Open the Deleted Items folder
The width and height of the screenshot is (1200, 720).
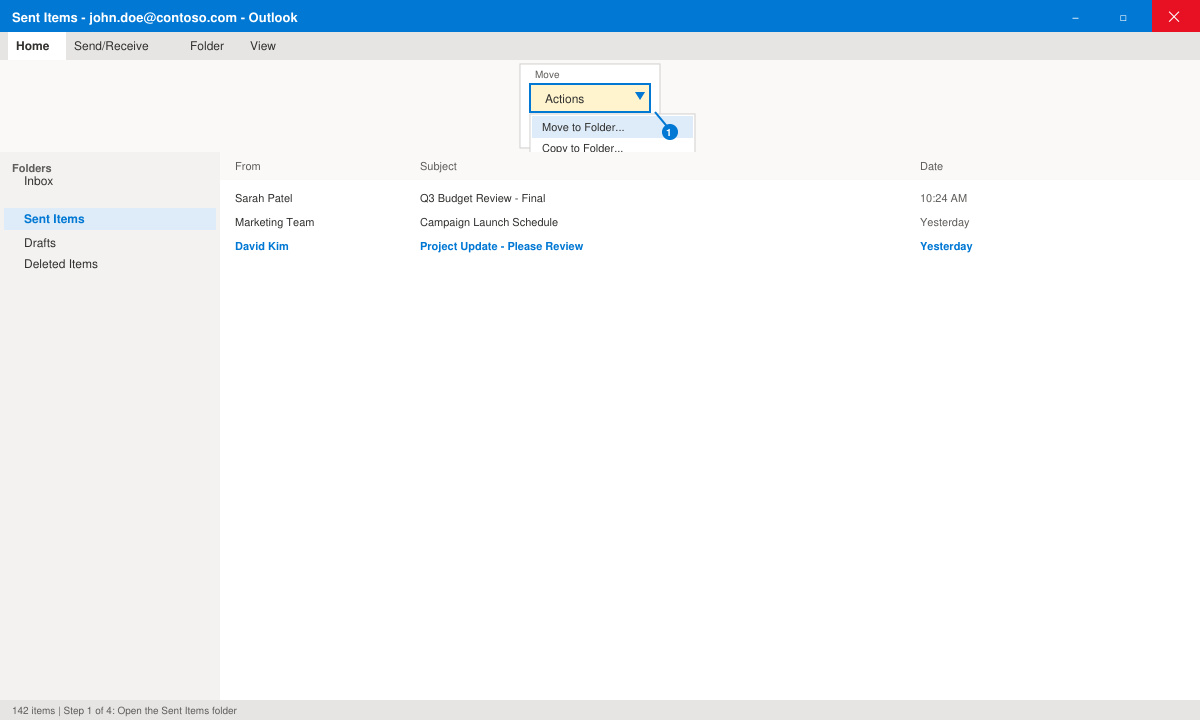[x=61, y=264]
